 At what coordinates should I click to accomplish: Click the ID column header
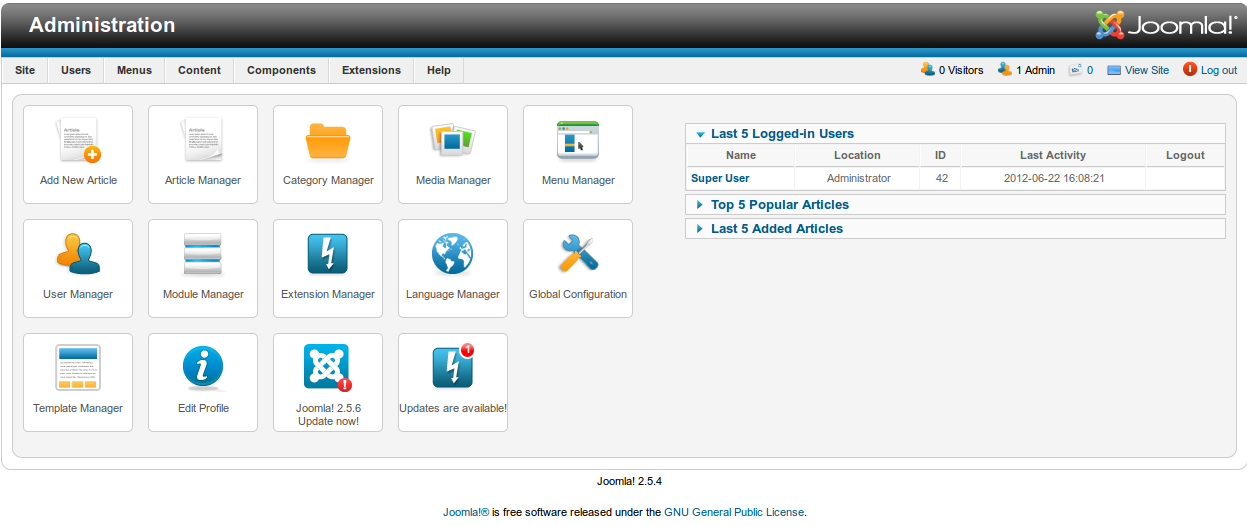(x=941, y=155)
